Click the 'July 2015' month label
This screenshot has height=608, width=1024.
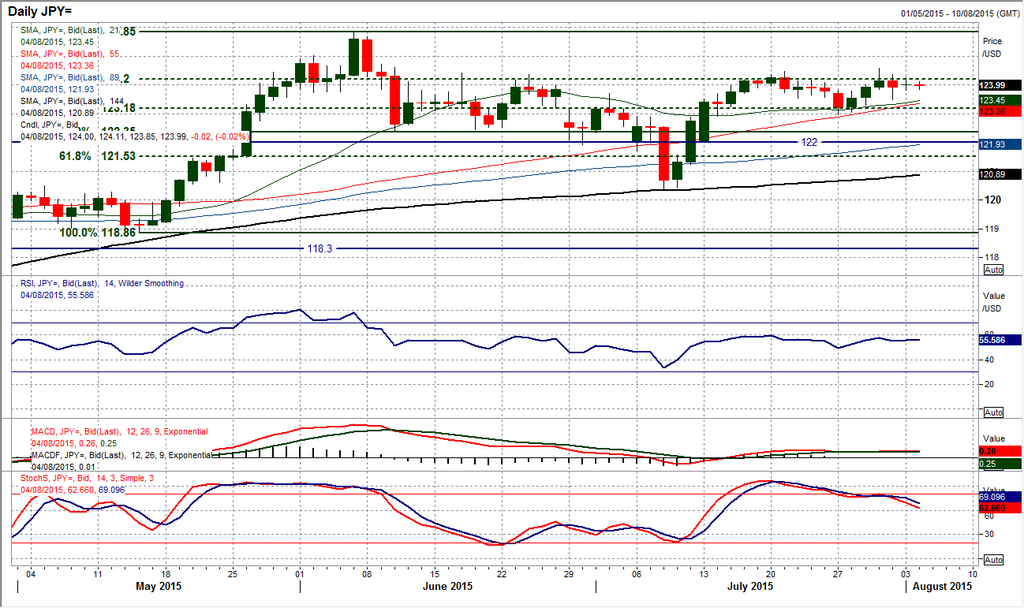[750, 586]
